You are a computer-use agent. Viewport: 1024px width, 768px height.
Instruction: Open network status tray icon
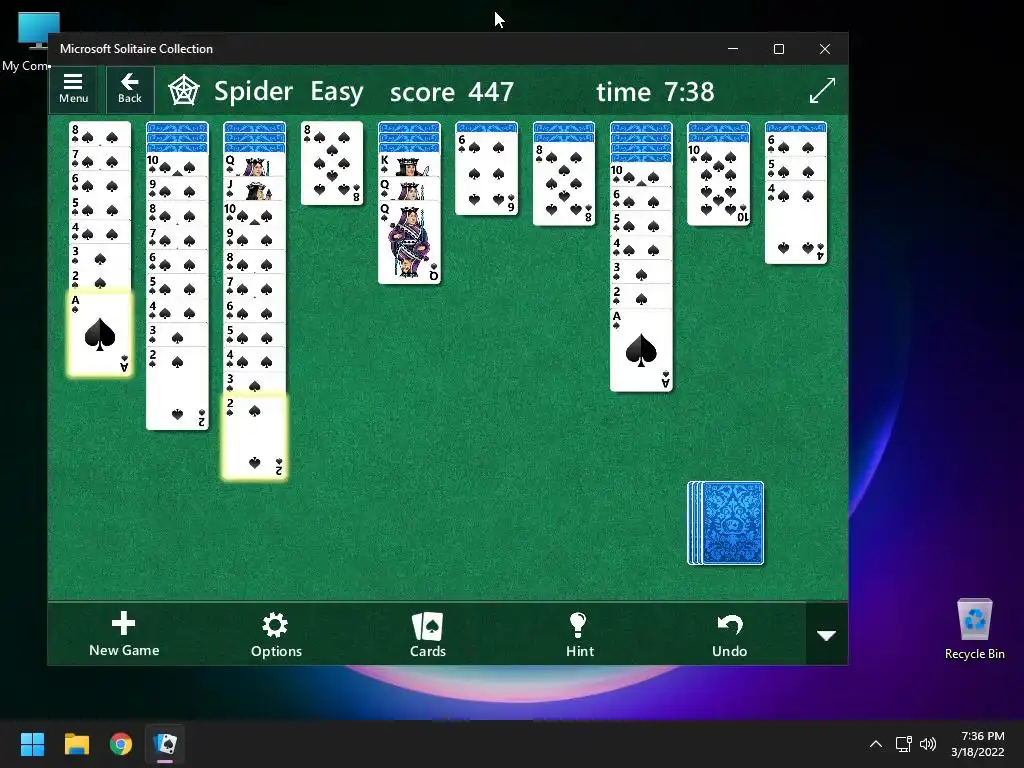903,744
